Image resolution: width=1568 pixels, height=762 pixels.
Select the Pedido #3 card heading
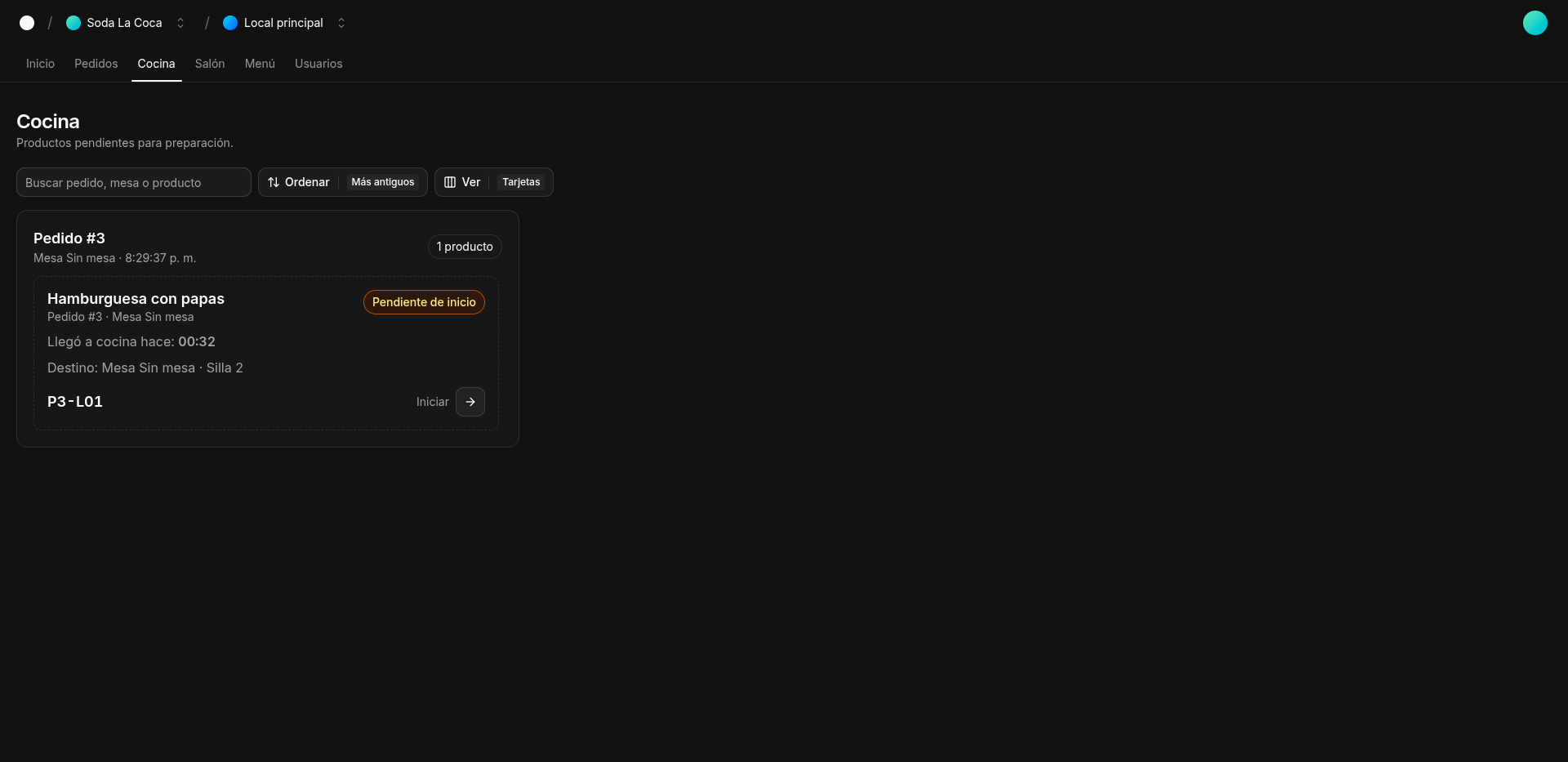[69, 238]
